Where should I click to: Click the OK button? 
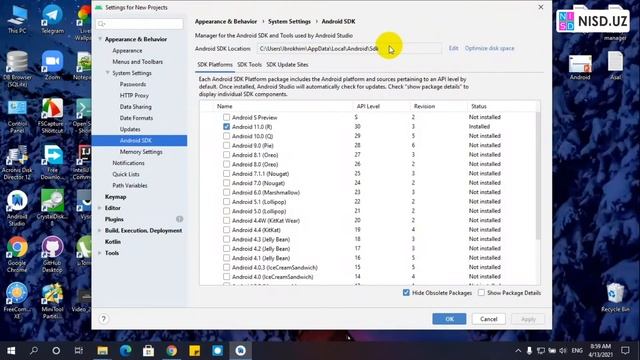click(449, 319)
